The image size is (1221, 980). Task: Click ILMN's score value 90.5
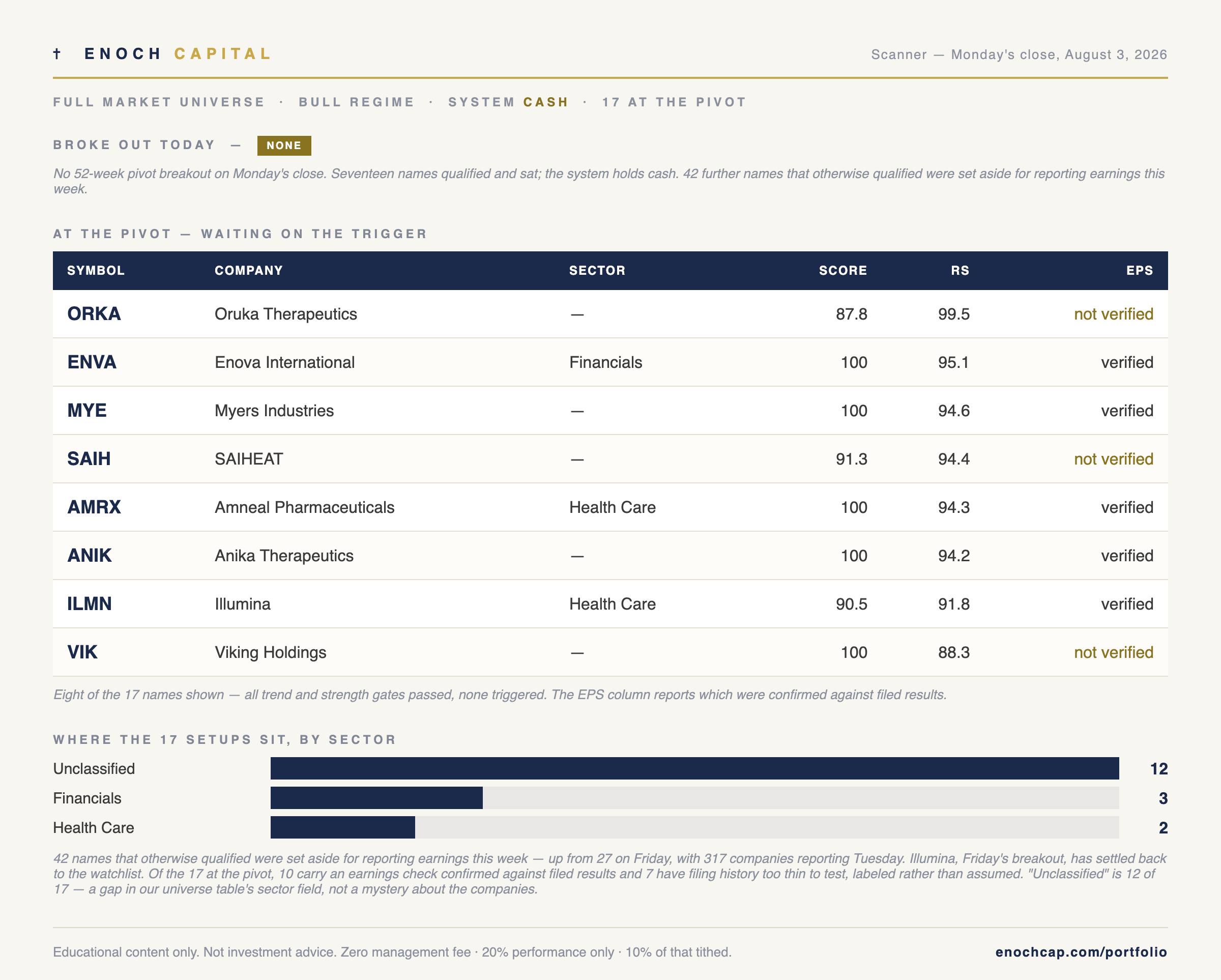tap(851, 604)
